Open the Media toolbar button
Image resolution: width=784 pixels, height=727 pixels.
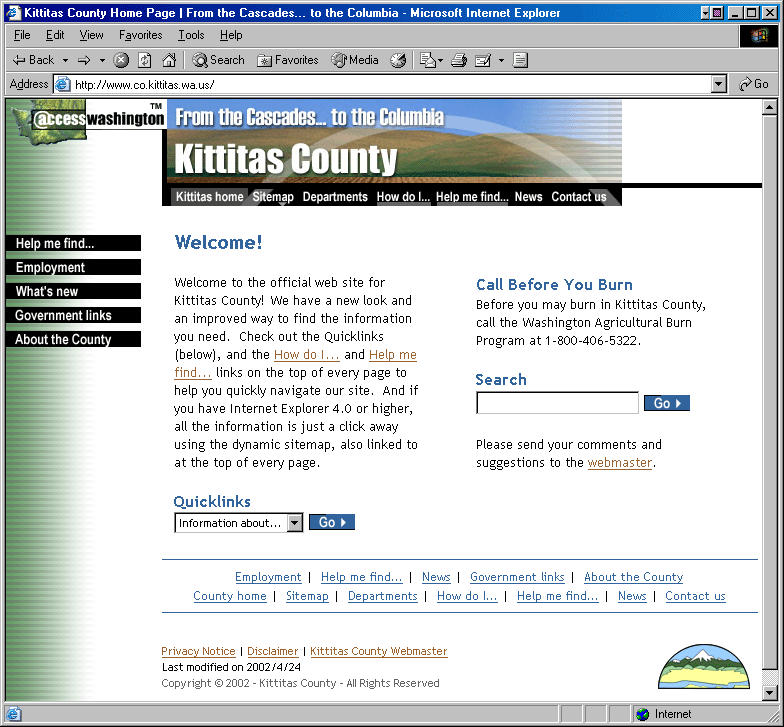(x=354, y=60)
